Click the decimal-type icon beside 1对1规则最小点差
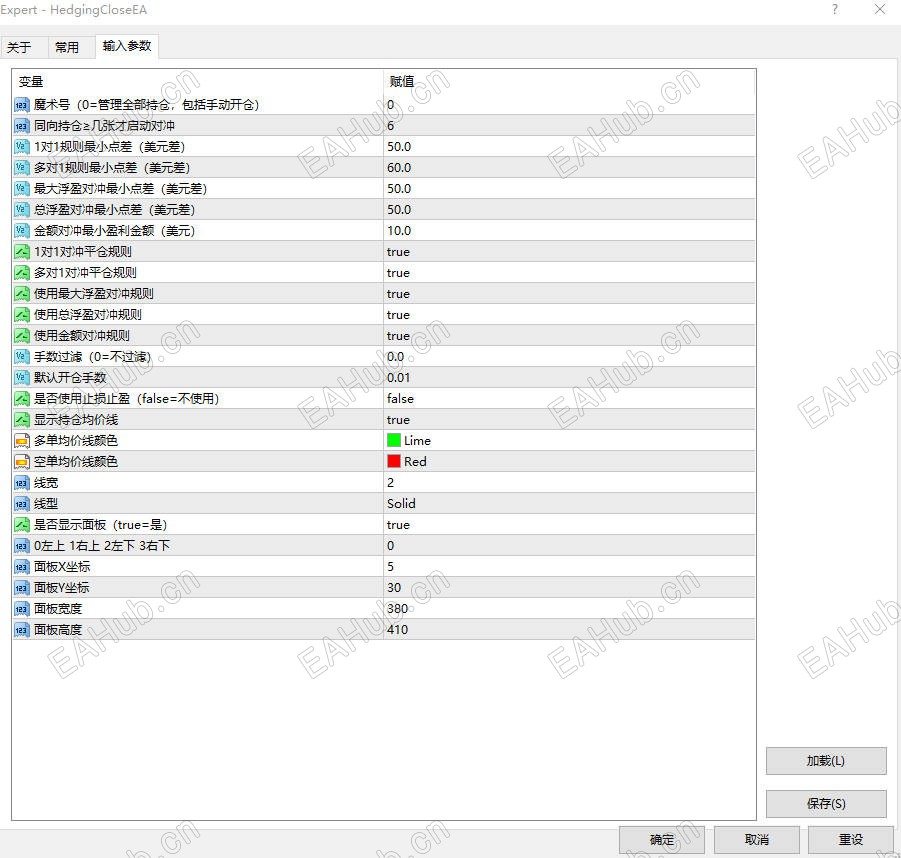Screen dimensions: 901x858 coord(21,147)
